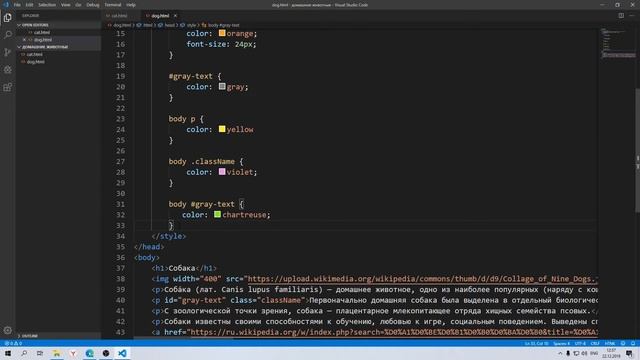Open the Manage gear at sidebar bottom
This screenshot has height=360, width=640.
(x=8, y=330)
